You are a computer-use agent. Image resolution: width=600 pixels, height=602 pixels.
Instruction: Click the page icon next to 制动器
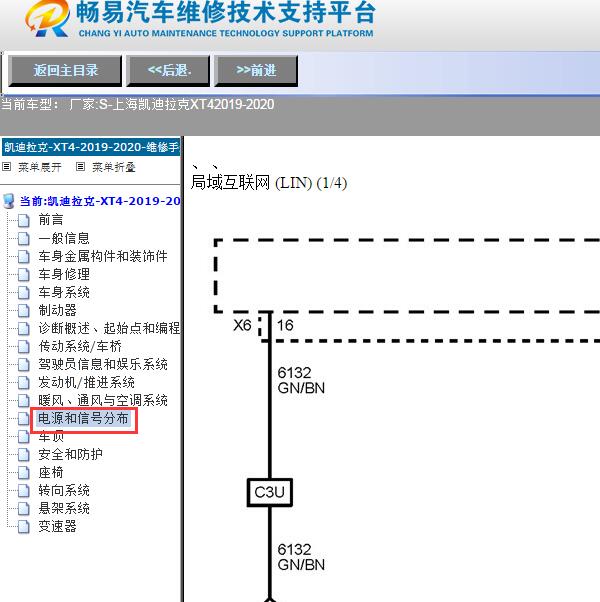tap(23, 311)
